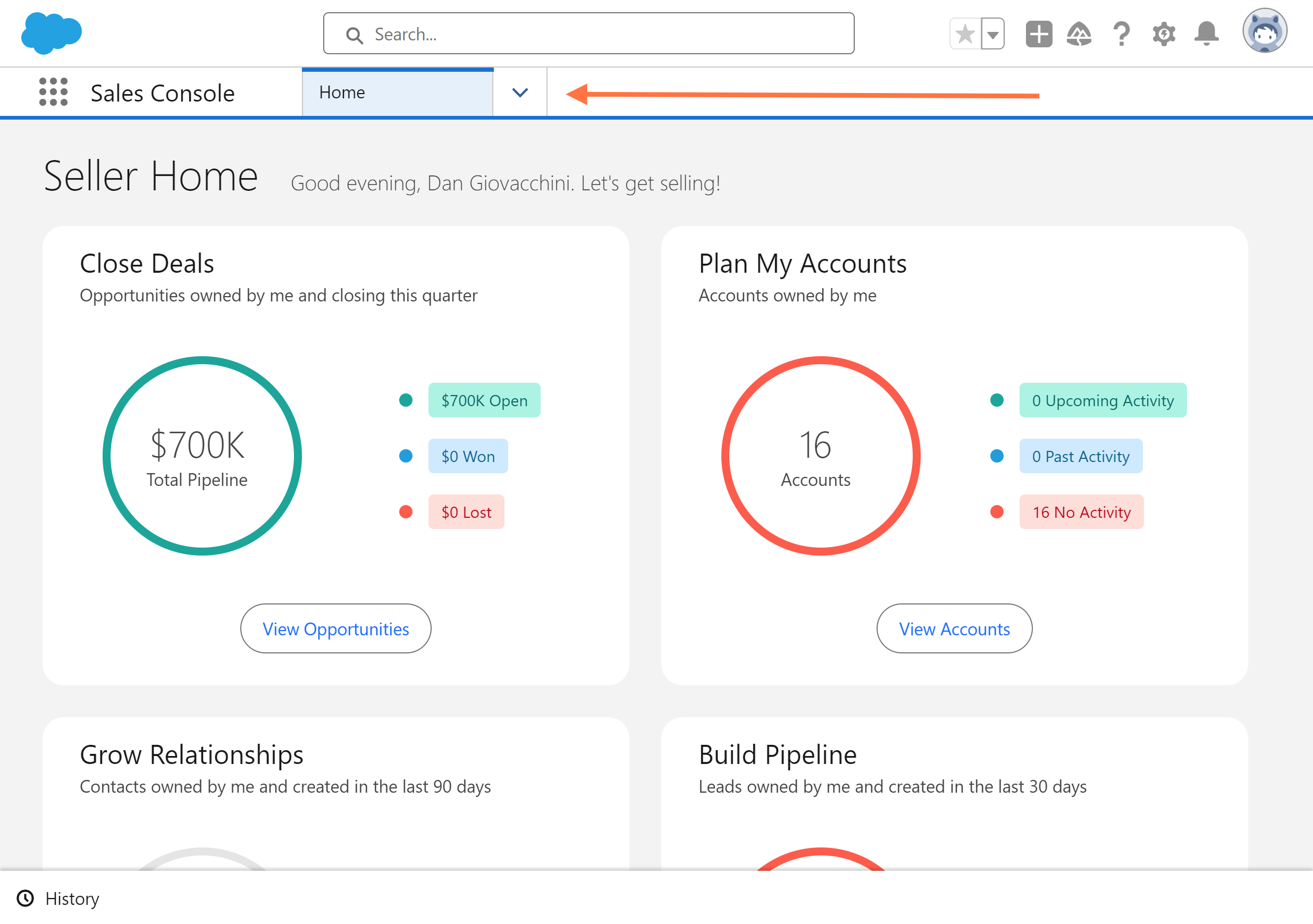Click the Salesforce cloud logo
This screenshot has height=924, width=1313.
point(52,33)
